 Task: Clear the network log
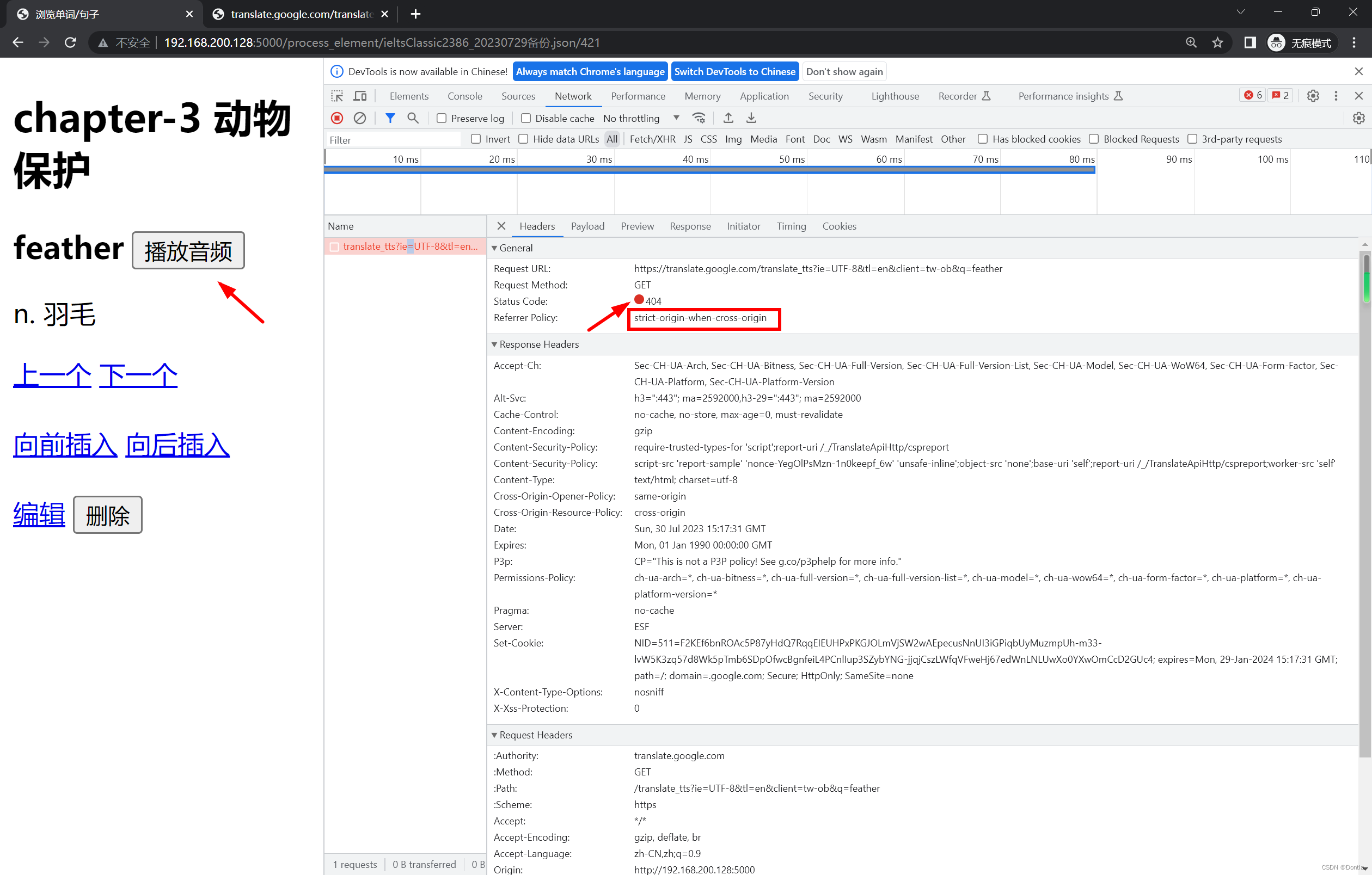[359, 118]
